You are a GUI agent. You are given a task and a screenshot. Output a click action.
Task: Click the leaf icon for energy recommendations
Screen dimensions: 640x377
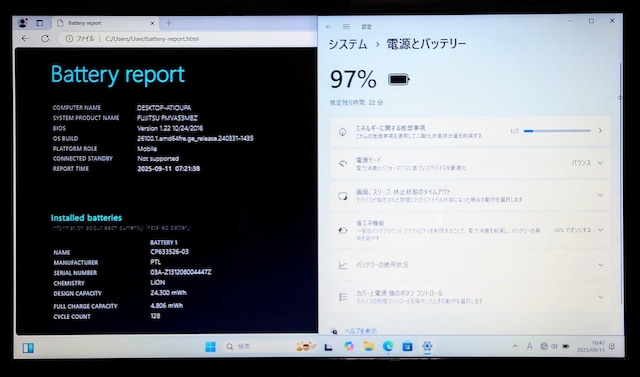[x=343, y=132]
